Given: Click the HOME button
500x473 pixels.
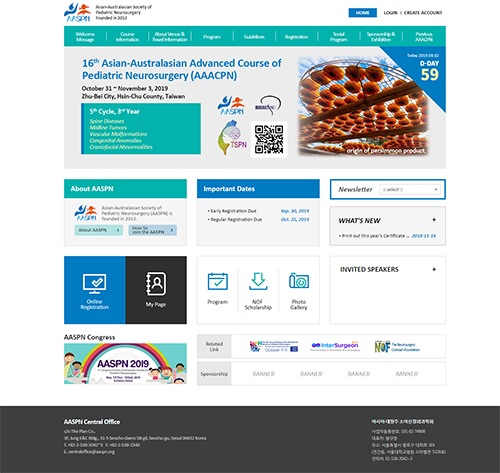Looking at the screenshot, I should (x=363, y=13).
